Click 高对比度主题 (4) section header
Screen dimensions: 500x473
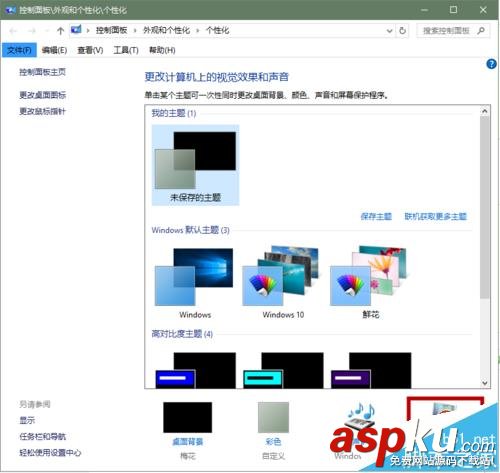coord(182,334)
